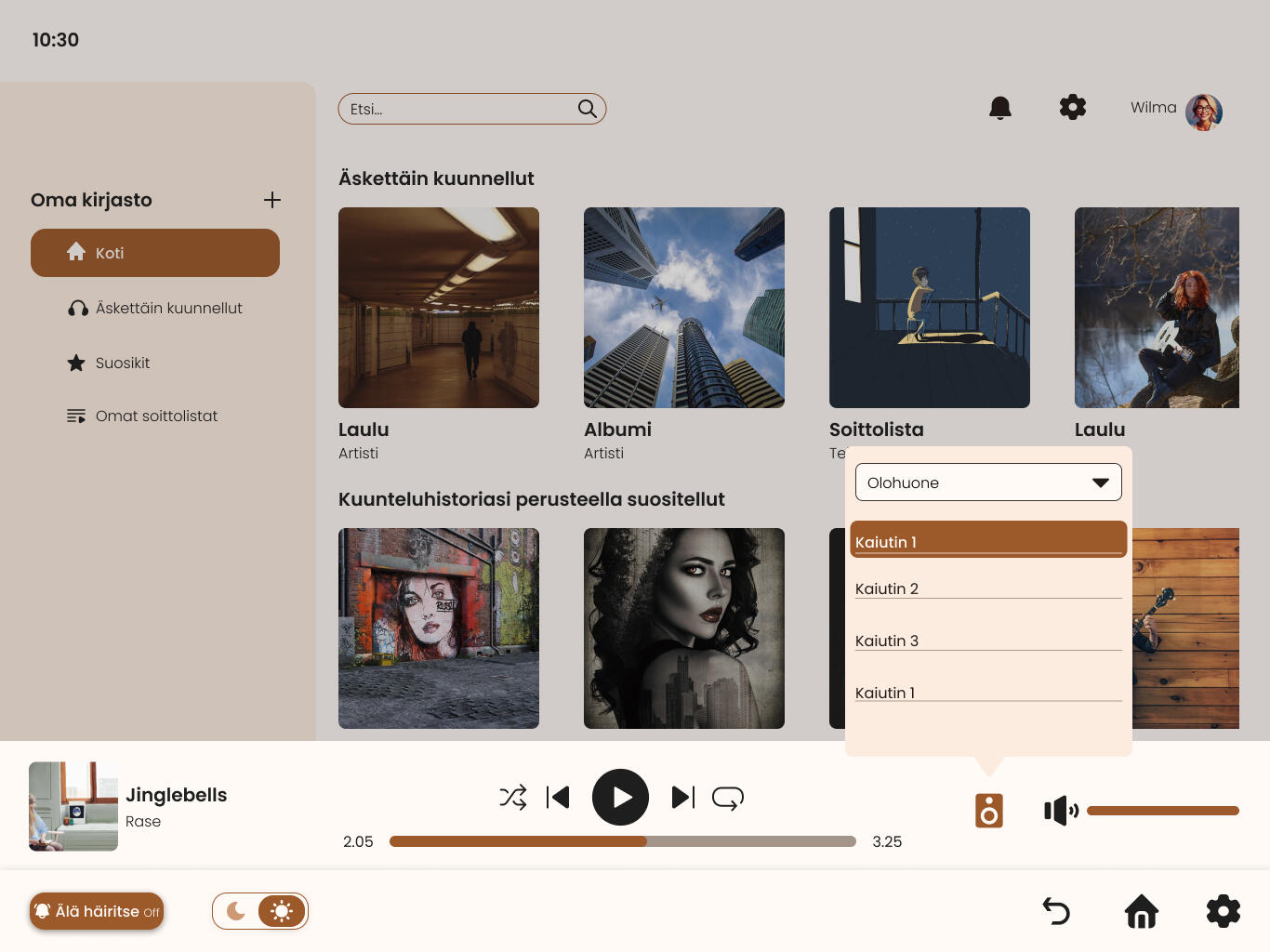Select highlighted Kaiutin 1 speaker

click(x=988, y=539)
